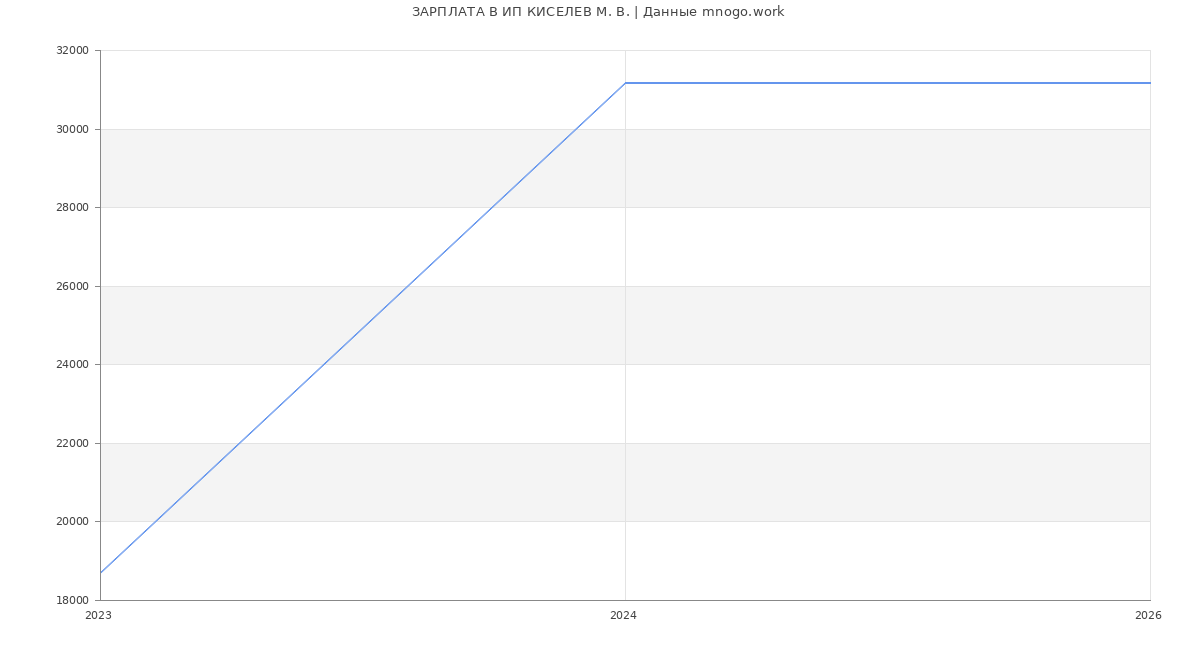Select the 20000 y-axis label
The image size is (1200, 650).
[72, 522]
